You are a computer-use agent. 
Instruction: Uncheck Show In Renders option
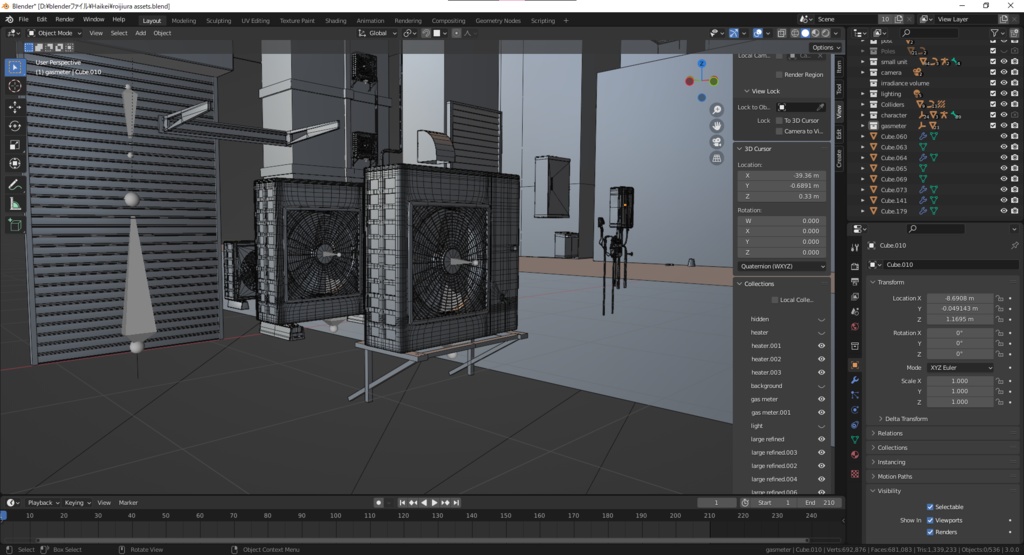tap(930, 532)
